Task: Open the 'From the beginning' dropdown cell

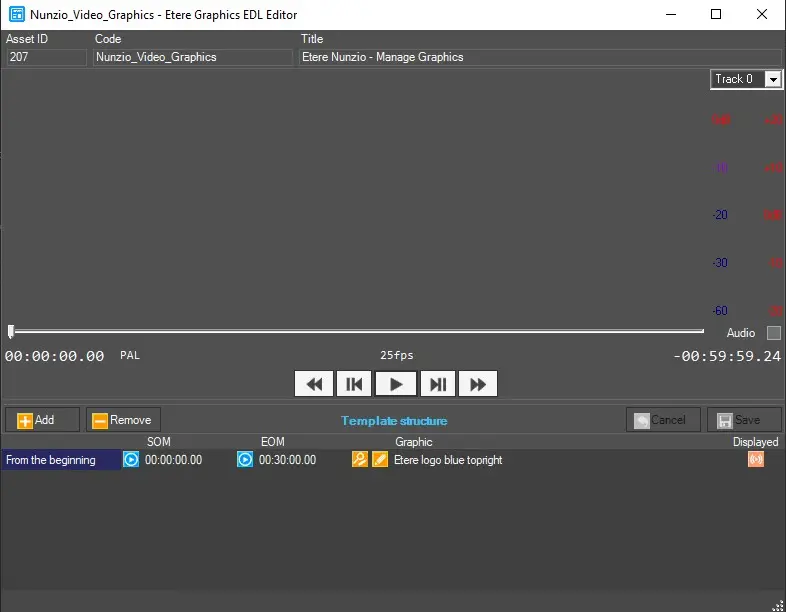Action: (60, 460)
